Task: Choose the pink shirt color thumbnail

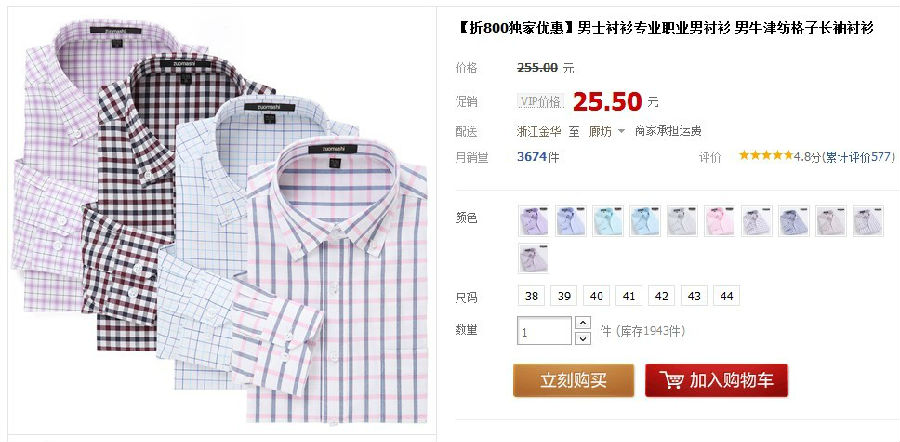Action: pos(719,221)
